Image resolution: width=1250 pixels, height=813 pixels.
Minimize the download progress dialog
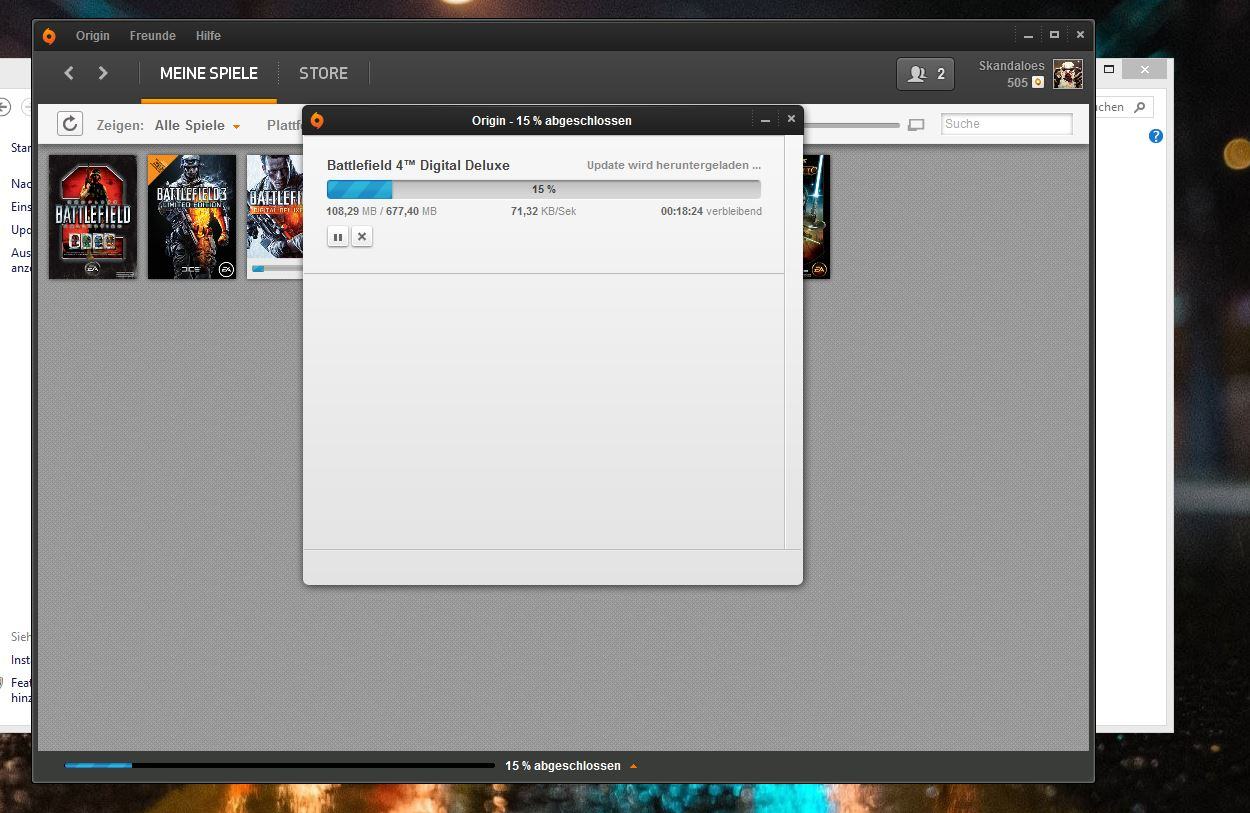pyautogui.click(x=765, y=120)
